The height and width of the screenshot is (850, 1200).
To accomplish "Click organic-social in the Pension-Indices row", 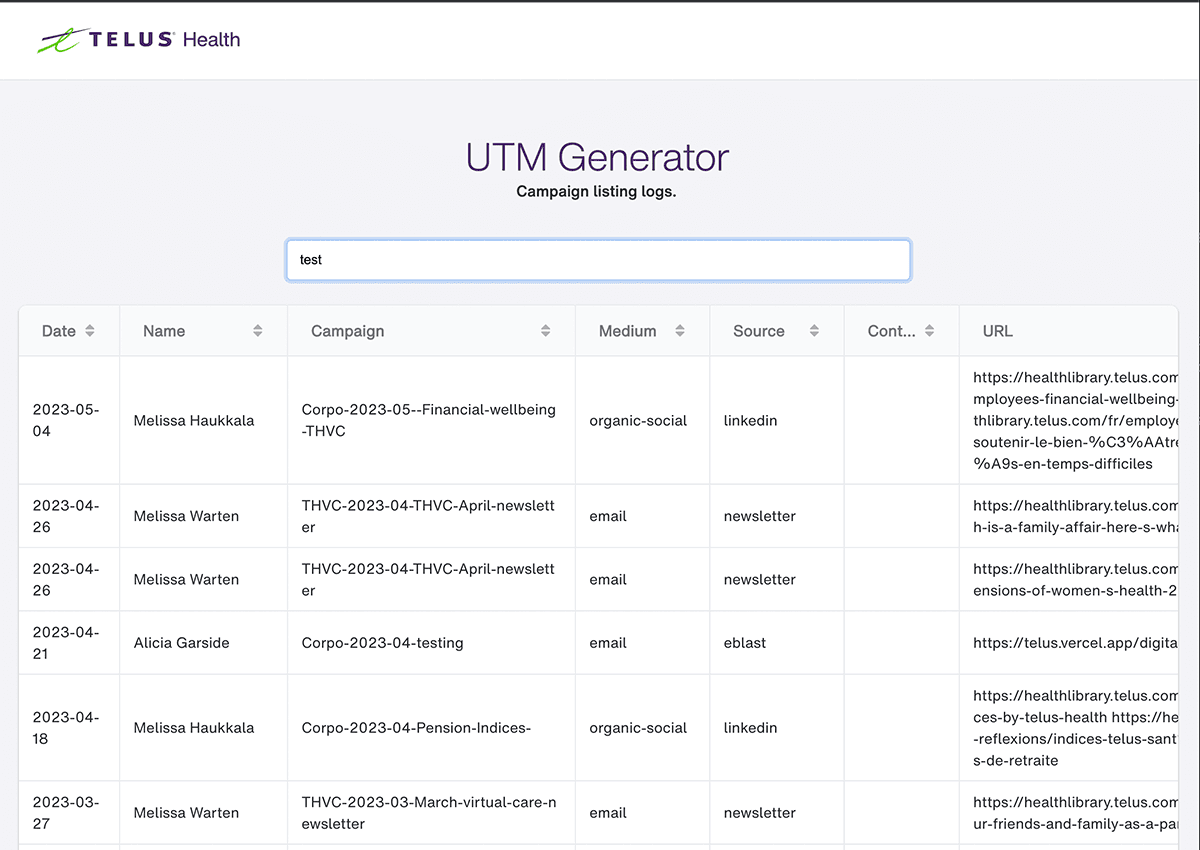I will coord(638,728).
